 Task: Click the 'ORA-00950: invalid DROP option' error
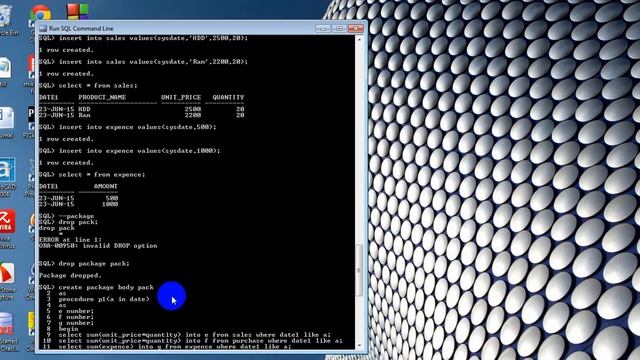tap(98, 246)
